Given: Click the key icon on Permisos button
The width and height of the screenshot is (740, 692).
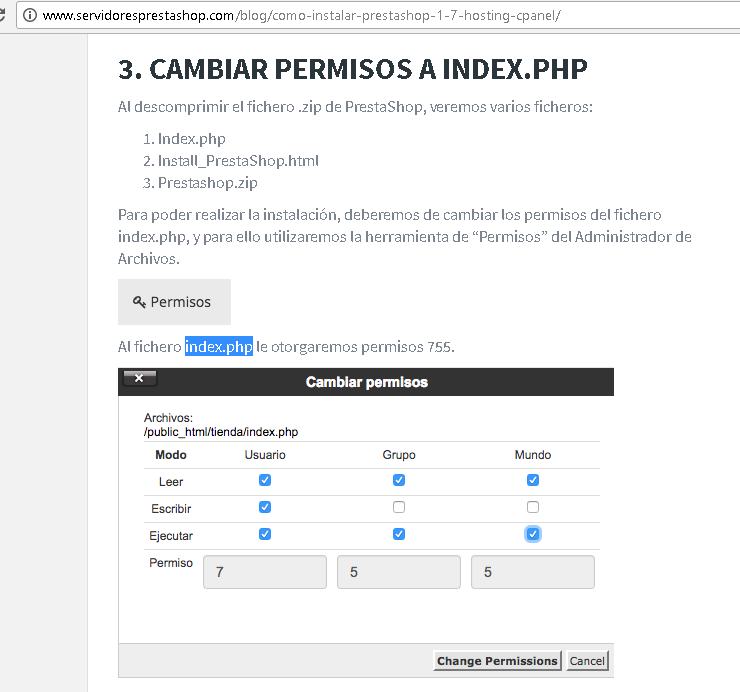Looking at the screenshot, I should [139, 302].
